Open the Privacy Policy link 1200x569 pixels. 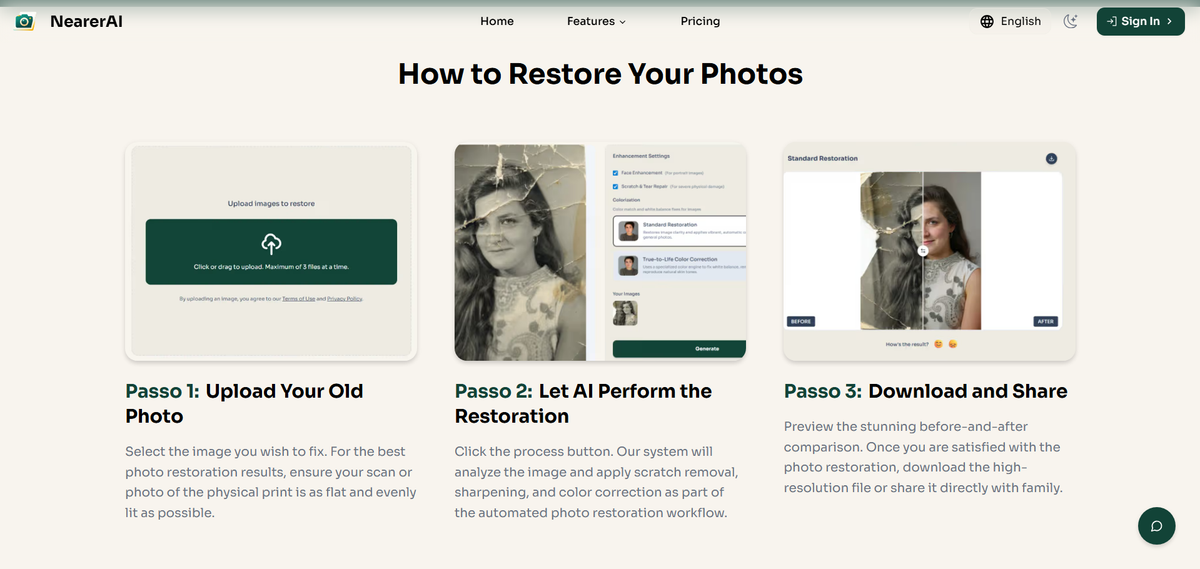tap(345, 299)
